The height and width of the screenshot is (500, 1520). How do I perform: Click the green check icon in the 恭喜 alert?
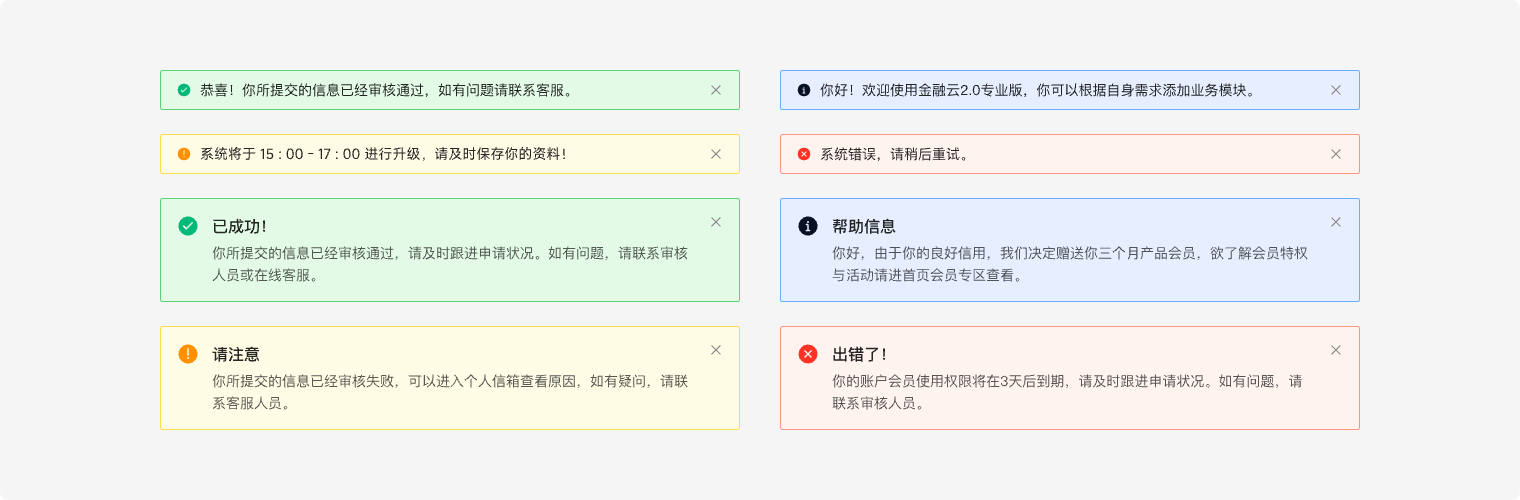click(184, 90)
